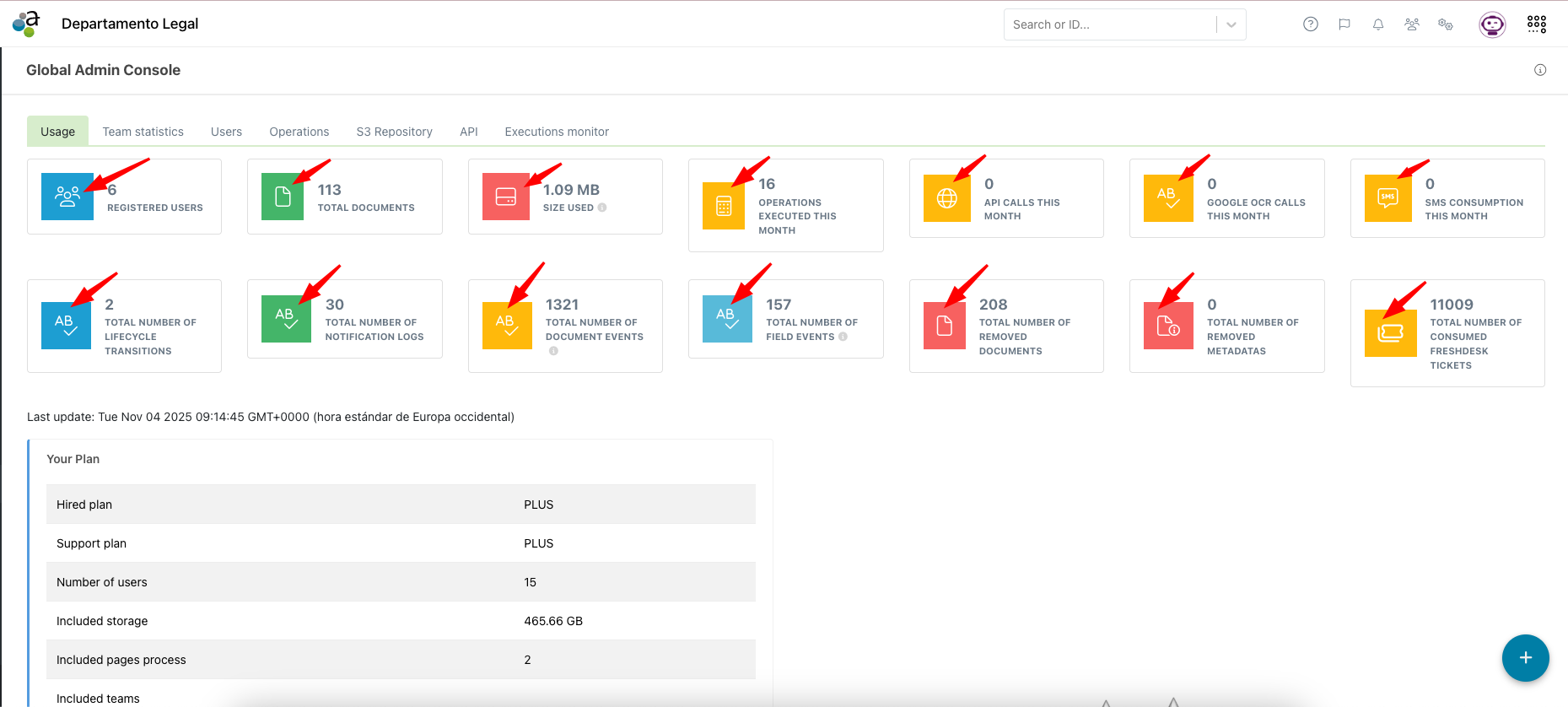This screenshot has width=1568, height=707.
Task: Click the user avatar in header
Action: (x=1492, y=24)
